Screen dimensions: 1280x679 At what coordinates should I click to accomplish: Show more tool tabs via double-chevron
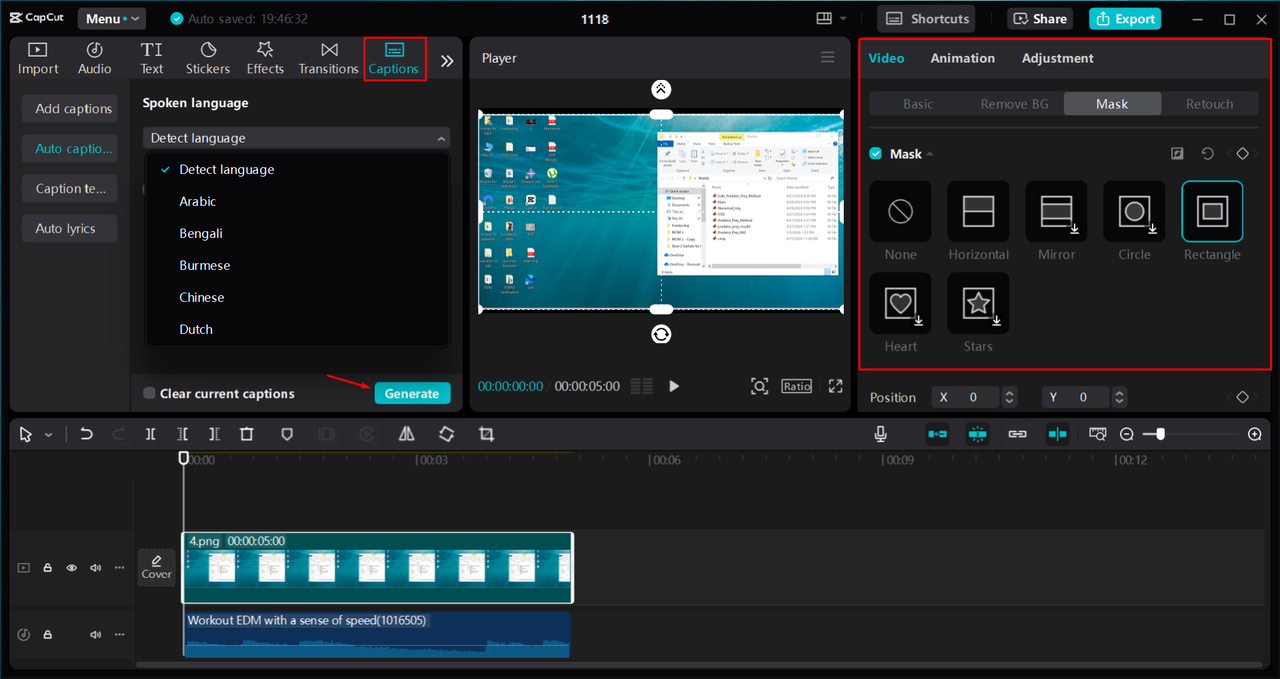pos(447,61)
